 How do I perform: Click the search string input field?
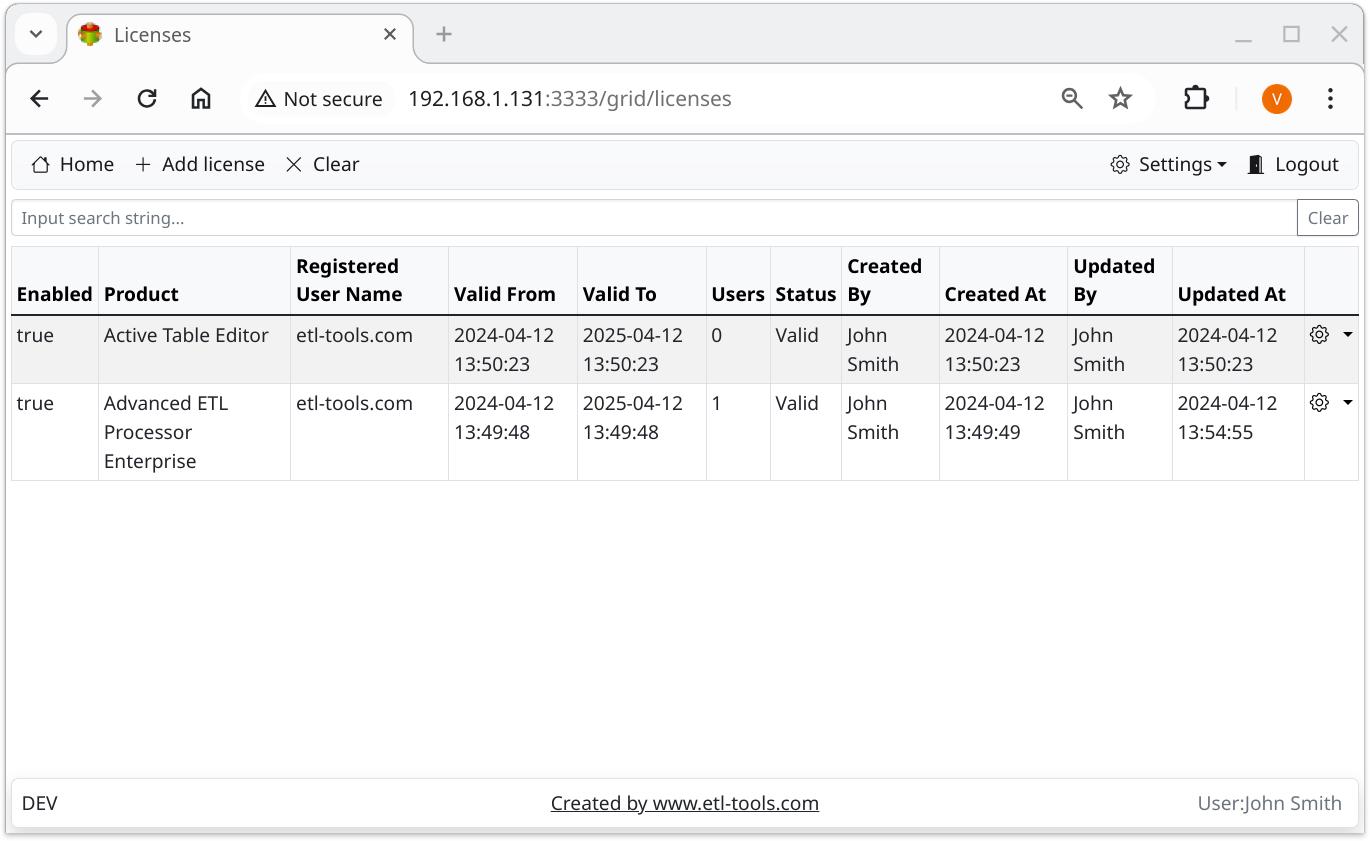click(x=654, y=218)
